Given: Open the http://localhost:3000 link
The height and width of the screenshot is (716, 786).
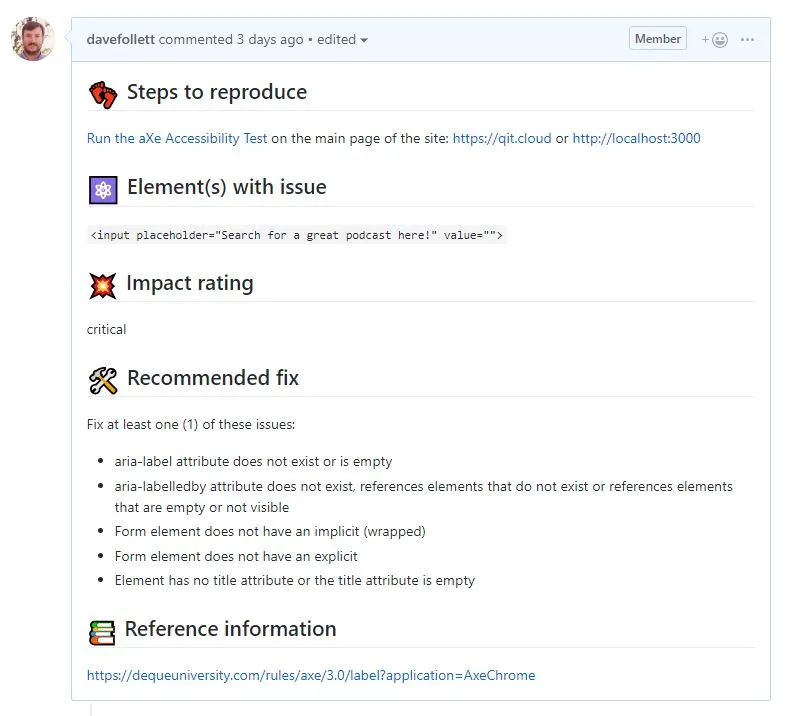Looking at the screenshot, I should click(636, 138).
